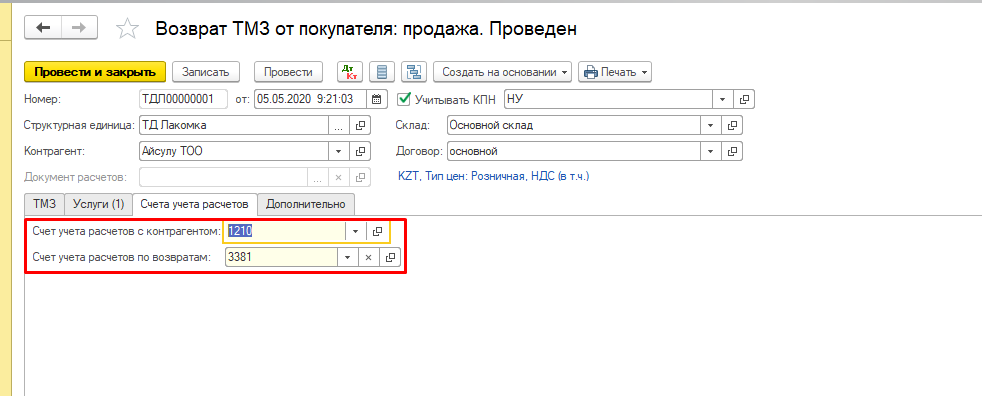
Task: Open НУ field value with open button
Action: pyautogui.click(x=745, y=99)
